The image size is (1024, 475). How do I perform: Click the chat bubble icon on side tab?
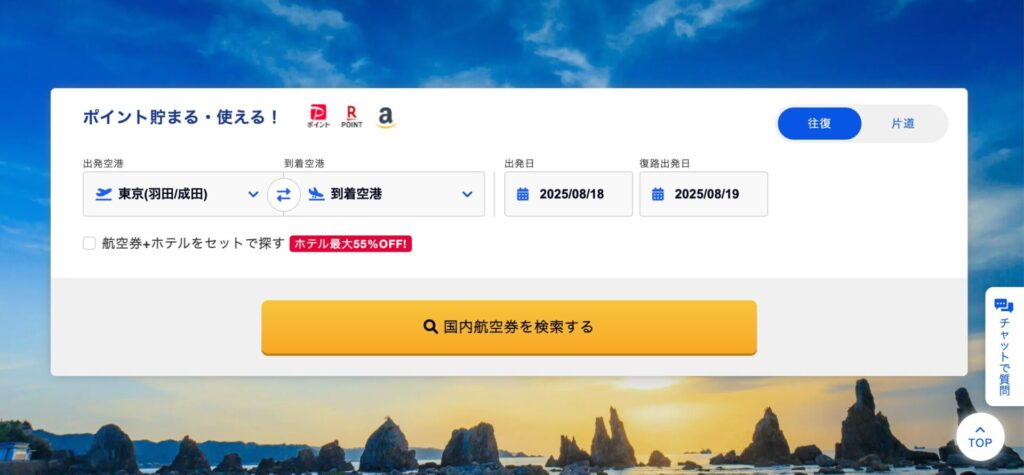[x=1004, y=306]
